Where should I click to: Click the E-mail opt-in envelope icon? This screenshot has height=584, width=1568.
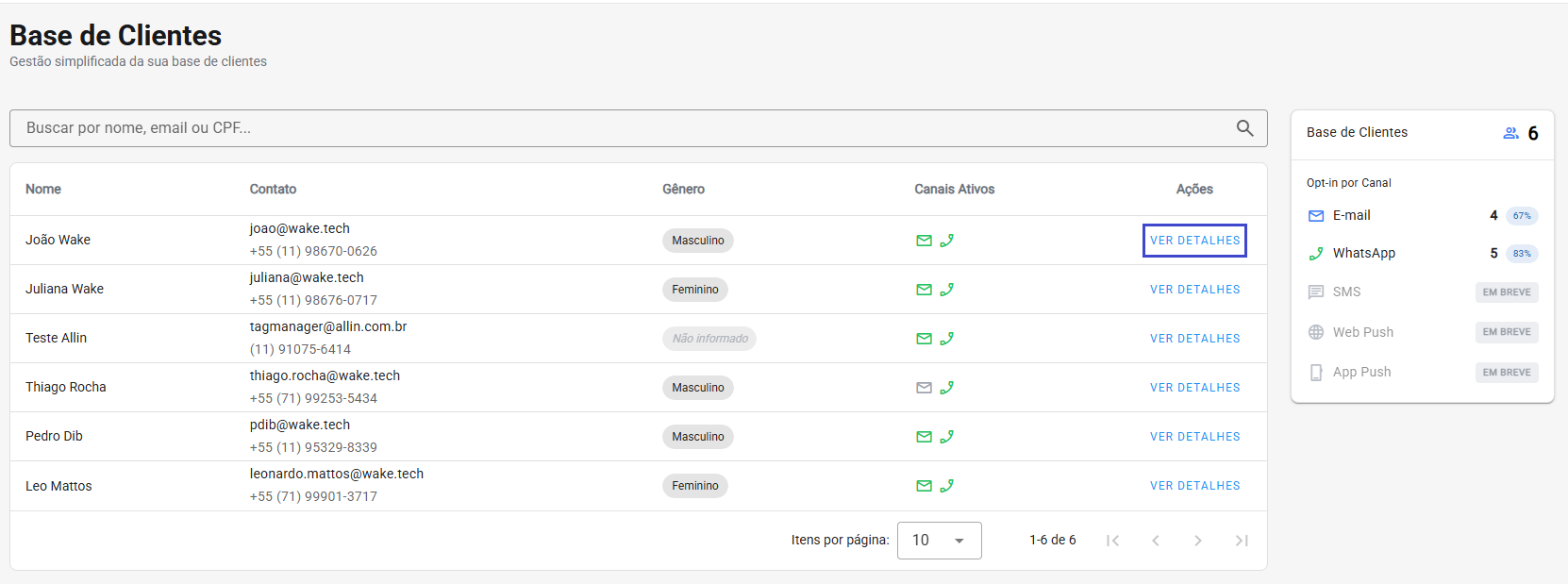point(1316,216)
